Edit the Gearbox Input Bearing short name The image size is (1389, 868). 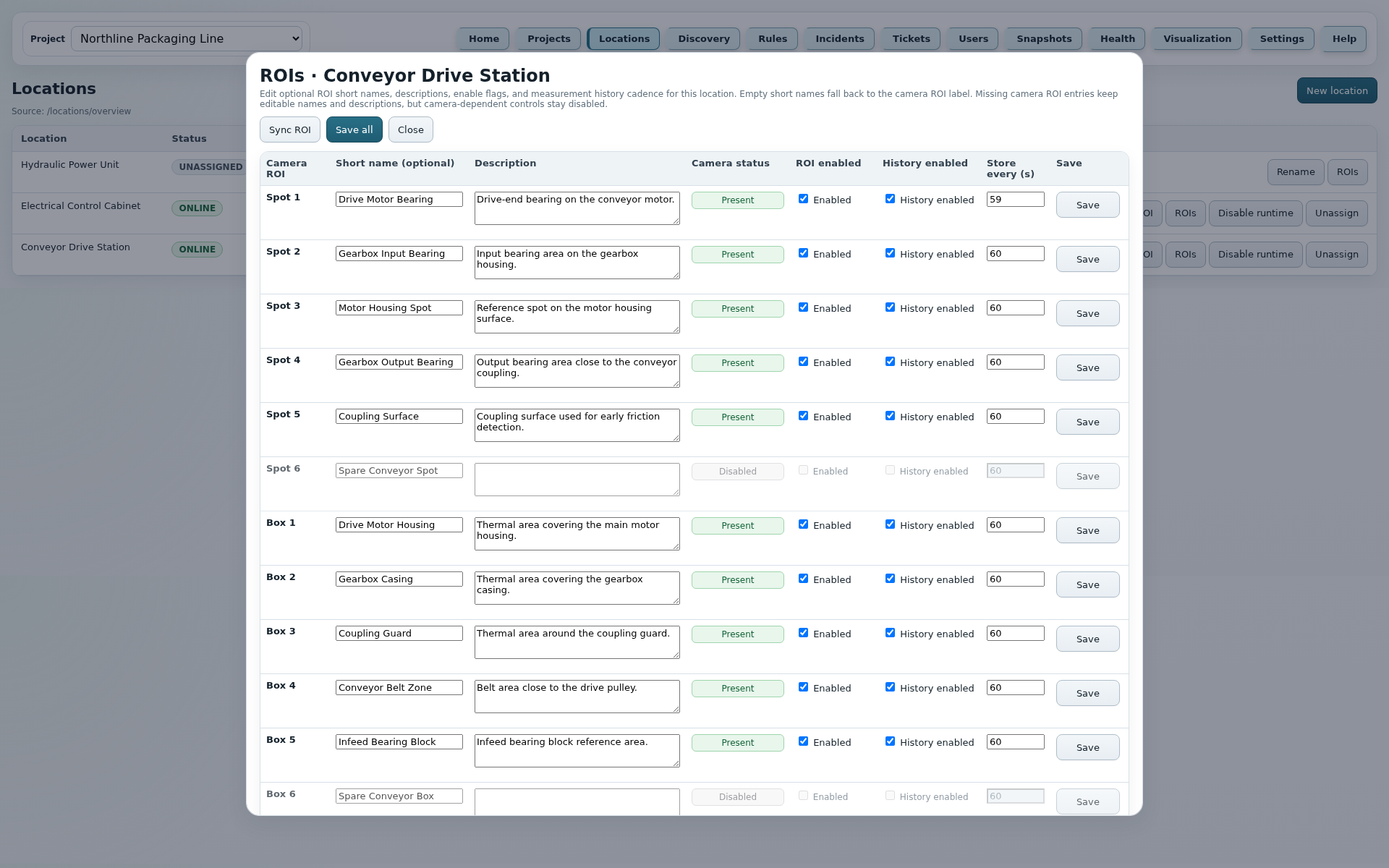point(399,253)
